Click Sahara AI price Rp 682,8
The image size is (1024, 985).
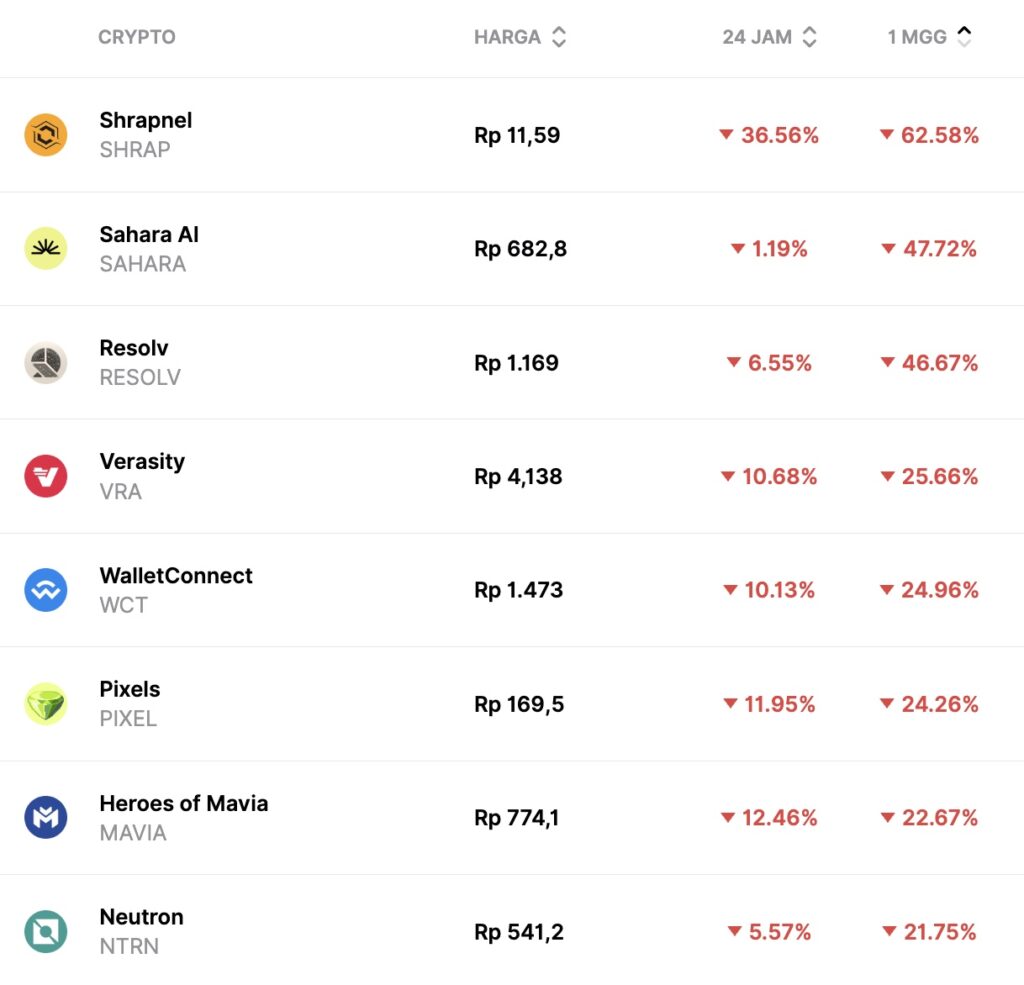[x=520, y=249]
